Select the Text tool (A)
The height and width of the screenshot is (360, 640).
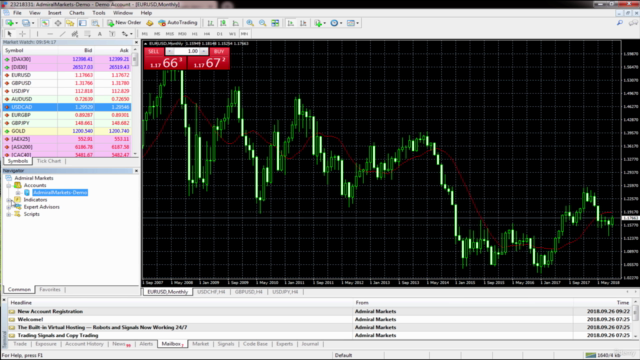(x=100, y=34)
